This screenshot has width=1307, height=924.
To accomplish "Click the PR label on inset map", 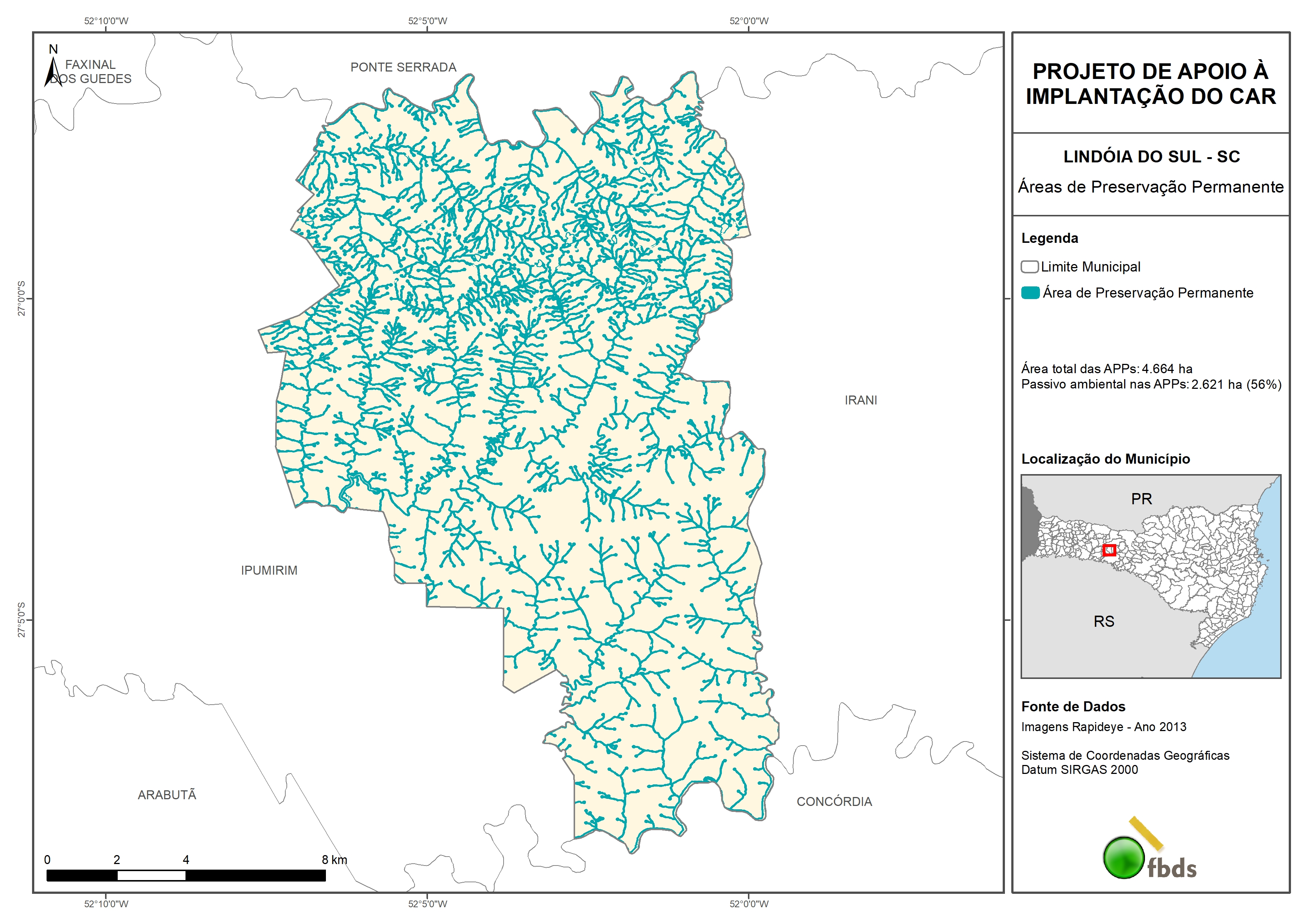I will click(1141, 499).
